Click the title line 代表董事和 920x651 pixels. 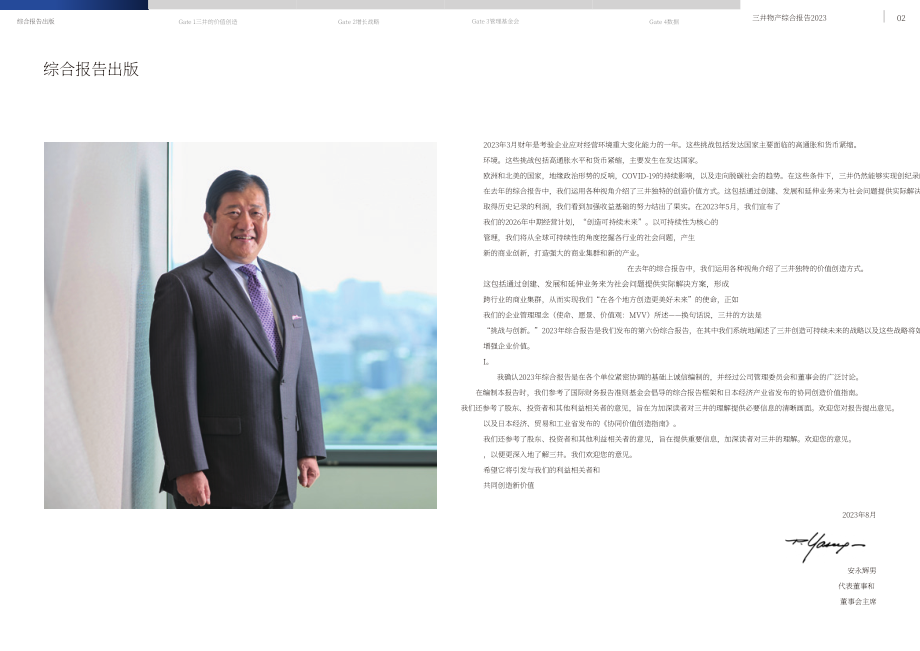[x=857, y=586]
